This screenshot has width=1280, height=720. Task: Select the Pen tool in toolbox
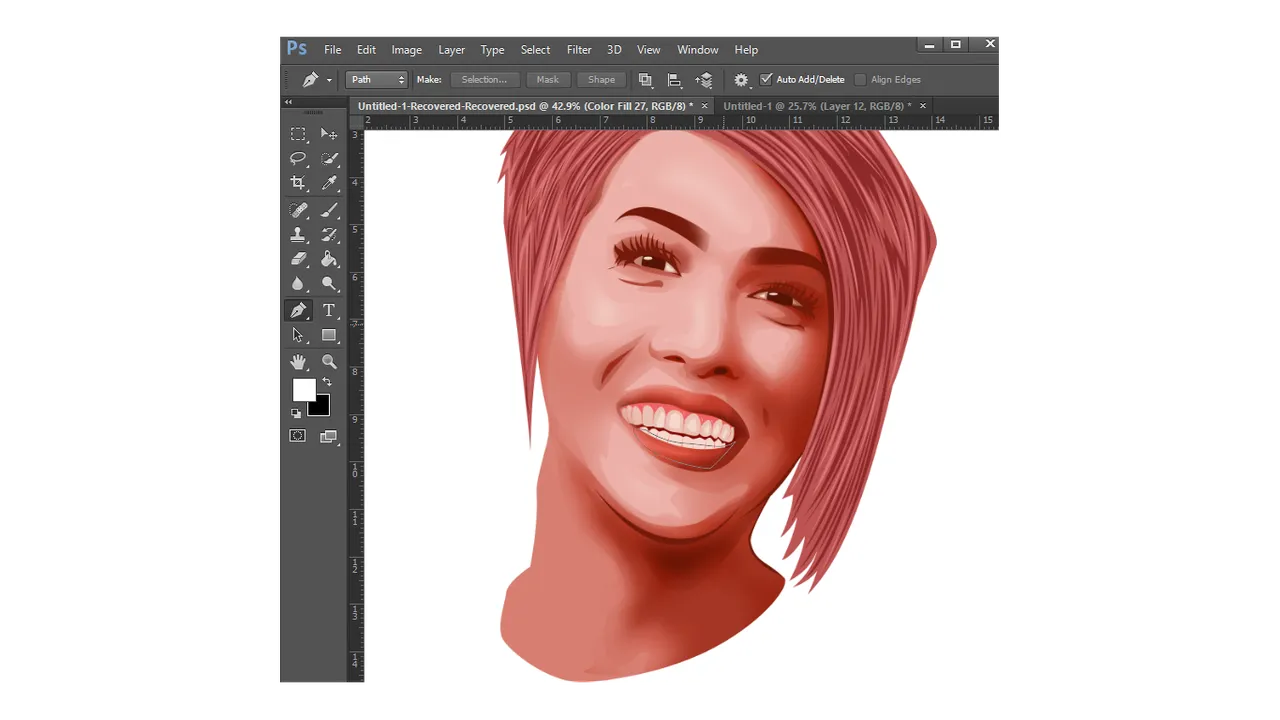pos(298,311)
